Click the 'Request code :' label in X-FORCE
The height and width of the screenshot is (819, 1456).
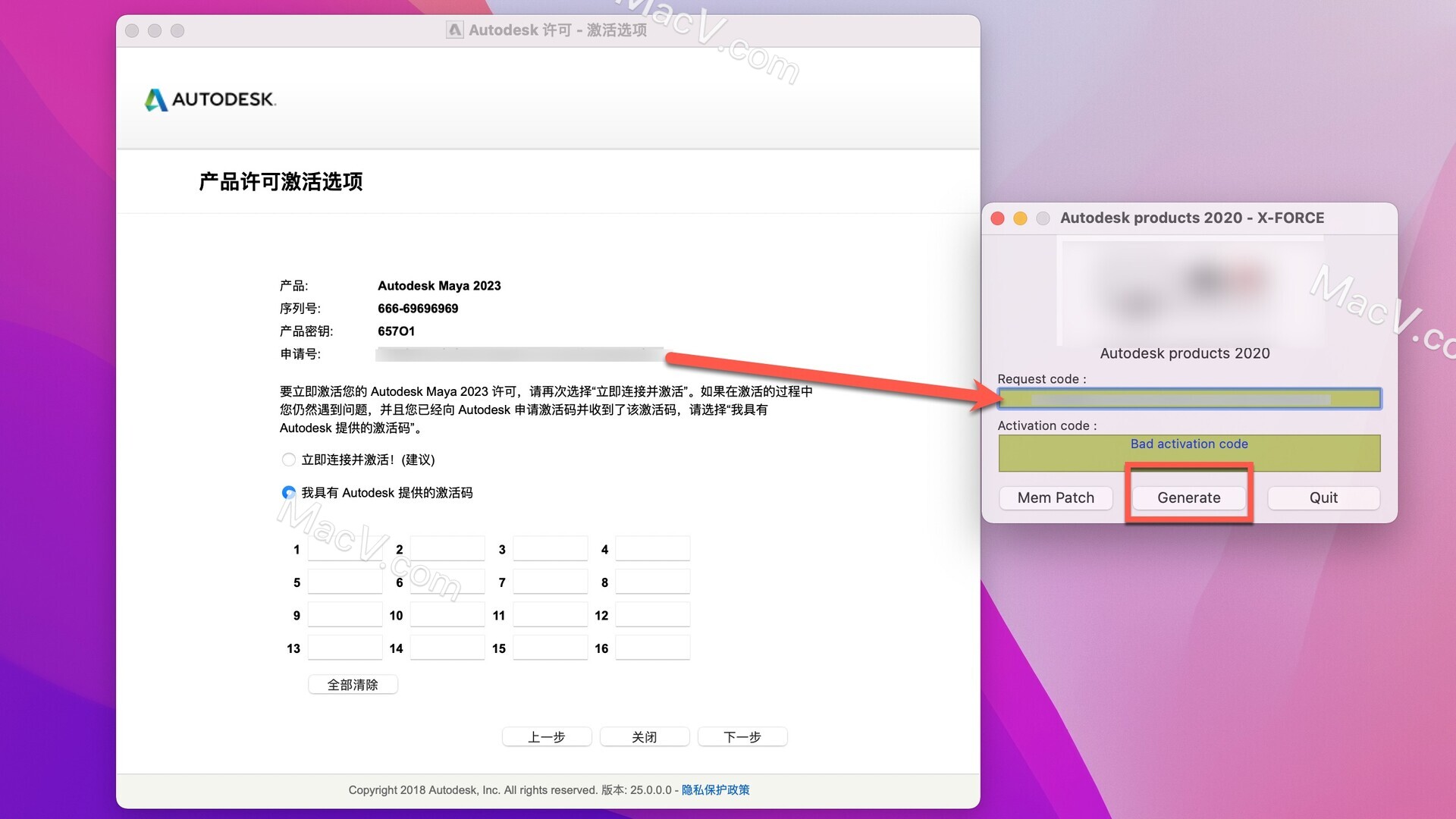[x=1042, y=379]
